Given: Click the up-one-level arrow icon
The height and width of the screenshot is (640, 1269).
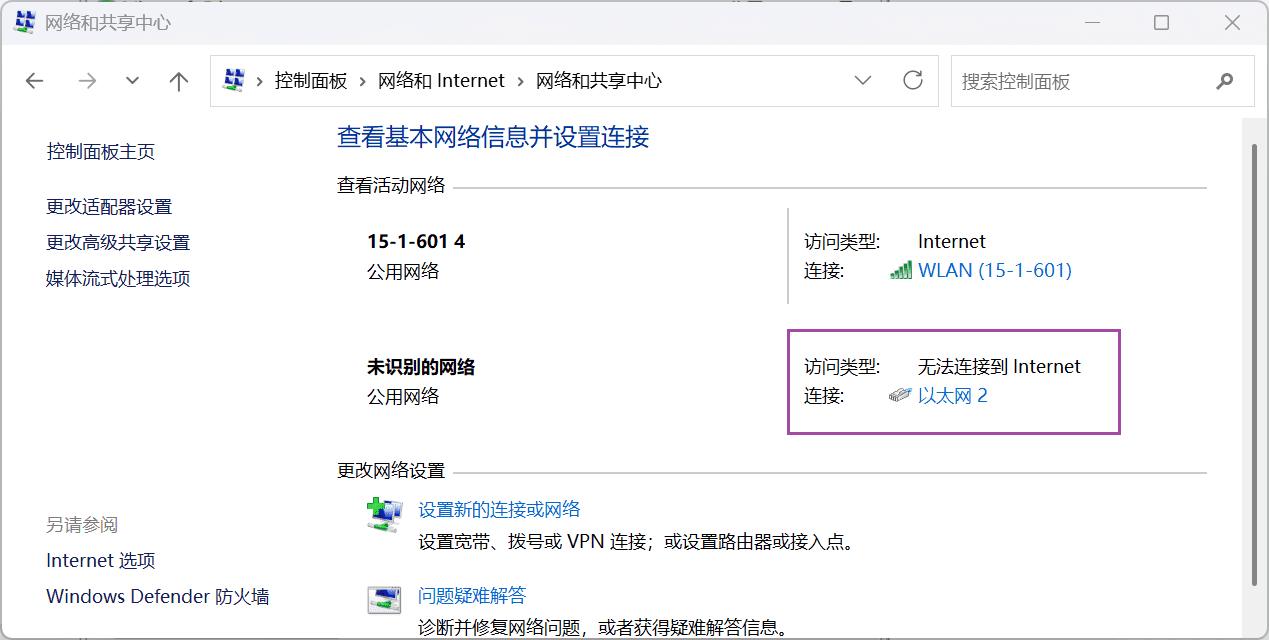Looking at the screenshot, I should 179,81.
